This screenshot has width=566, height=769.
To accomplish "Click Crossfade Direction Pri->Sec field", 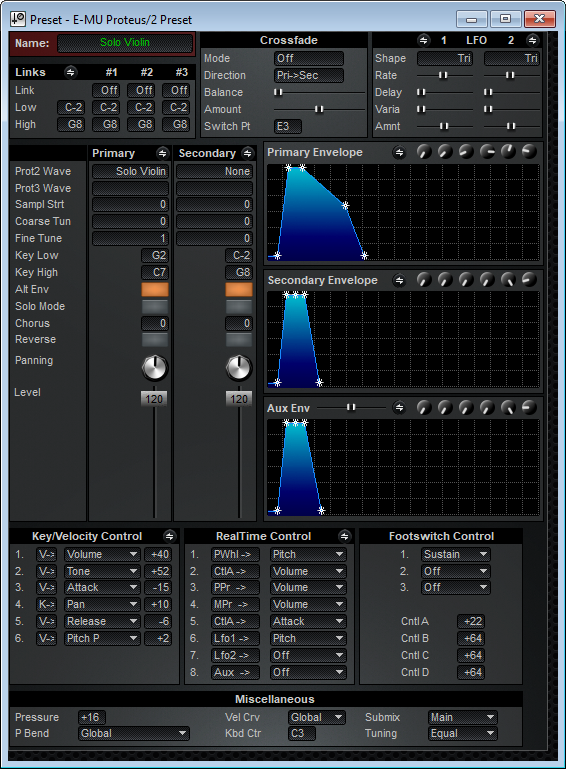I will click(309, 75).
